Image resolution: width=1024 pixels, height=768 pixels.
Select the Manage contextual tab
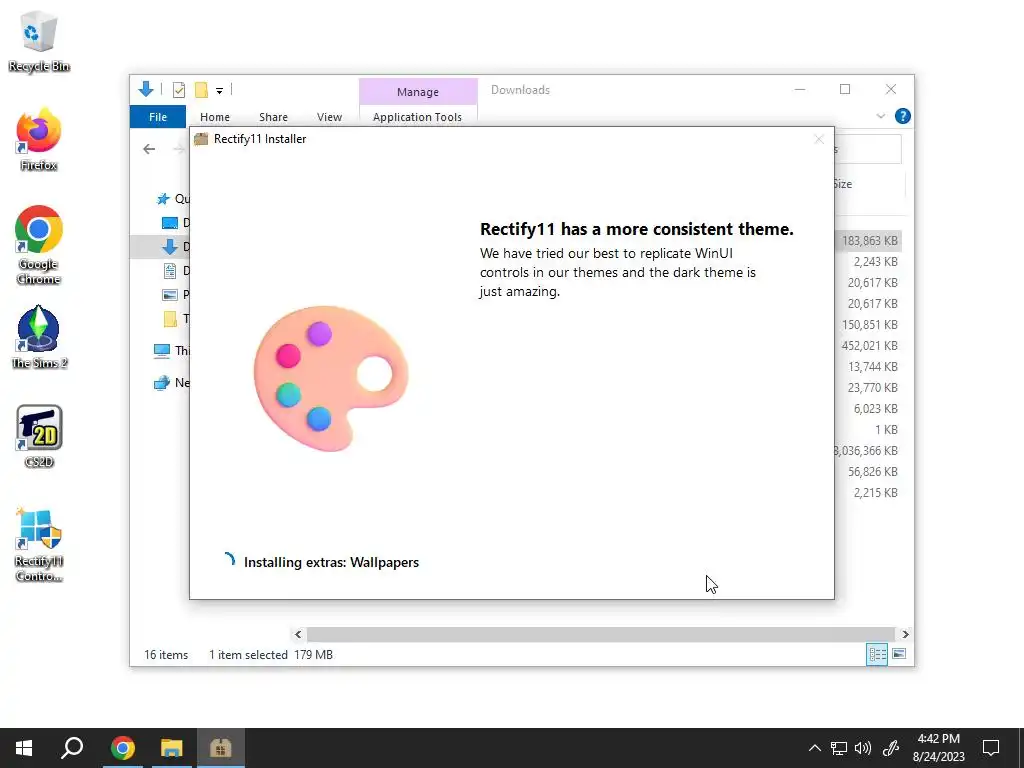click(418, 92)
